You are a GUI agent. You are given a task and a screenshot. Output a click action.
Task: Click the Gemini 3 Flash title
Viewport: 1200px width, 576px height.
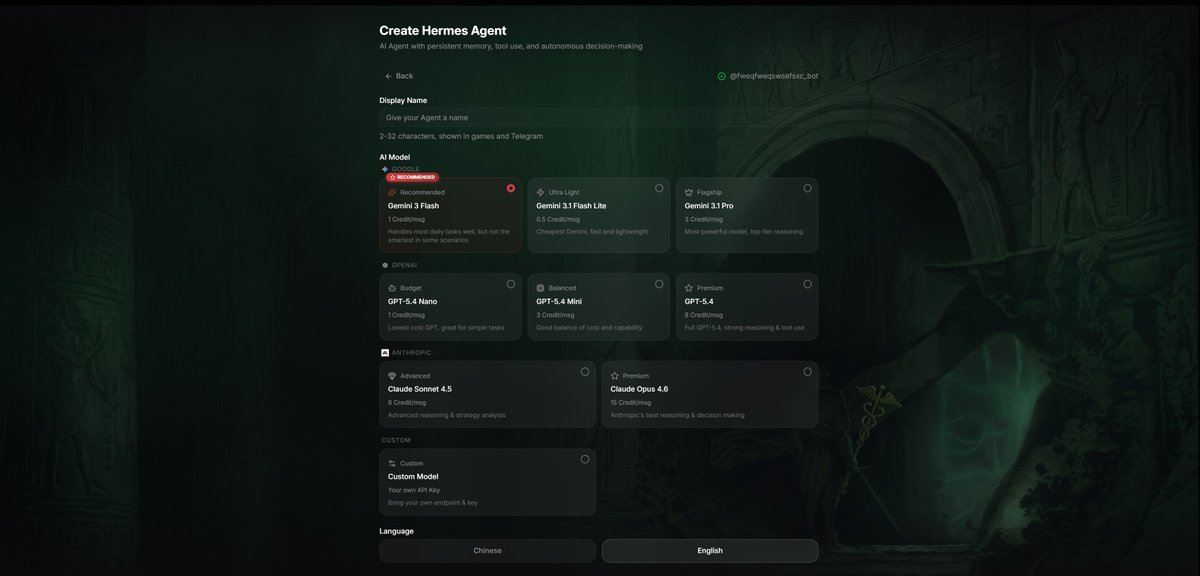click(x=413, y=206)
